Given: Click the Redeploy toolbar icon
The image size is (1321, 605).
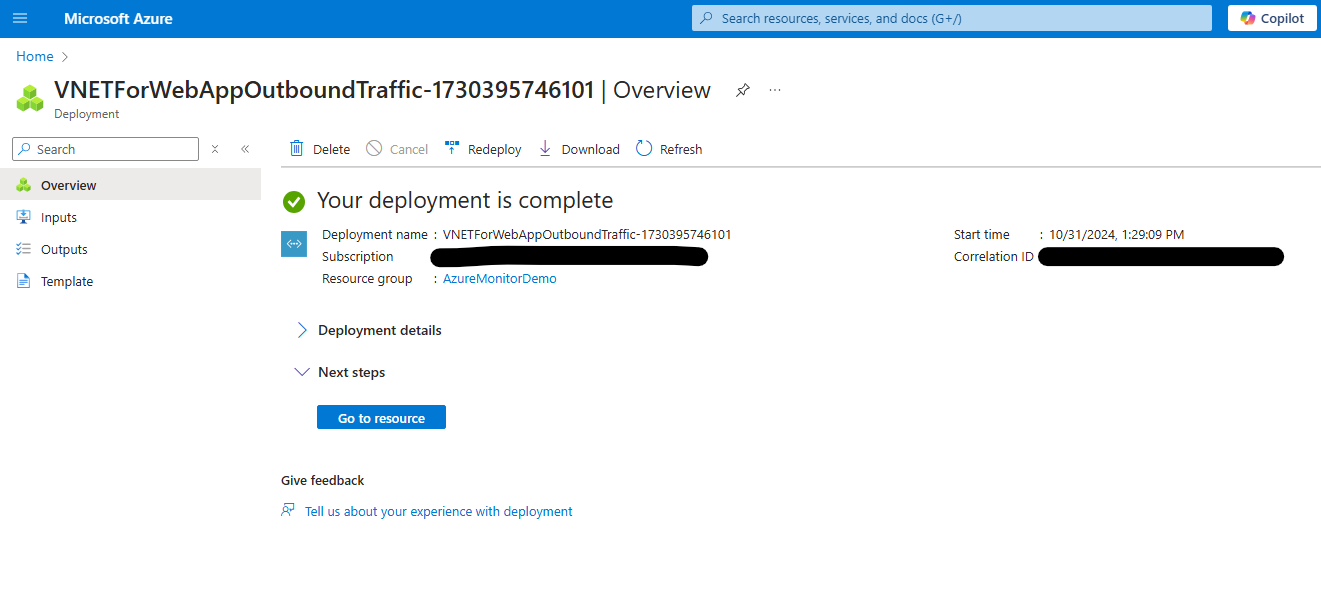Looking at the screenshot, I should 452,149.
